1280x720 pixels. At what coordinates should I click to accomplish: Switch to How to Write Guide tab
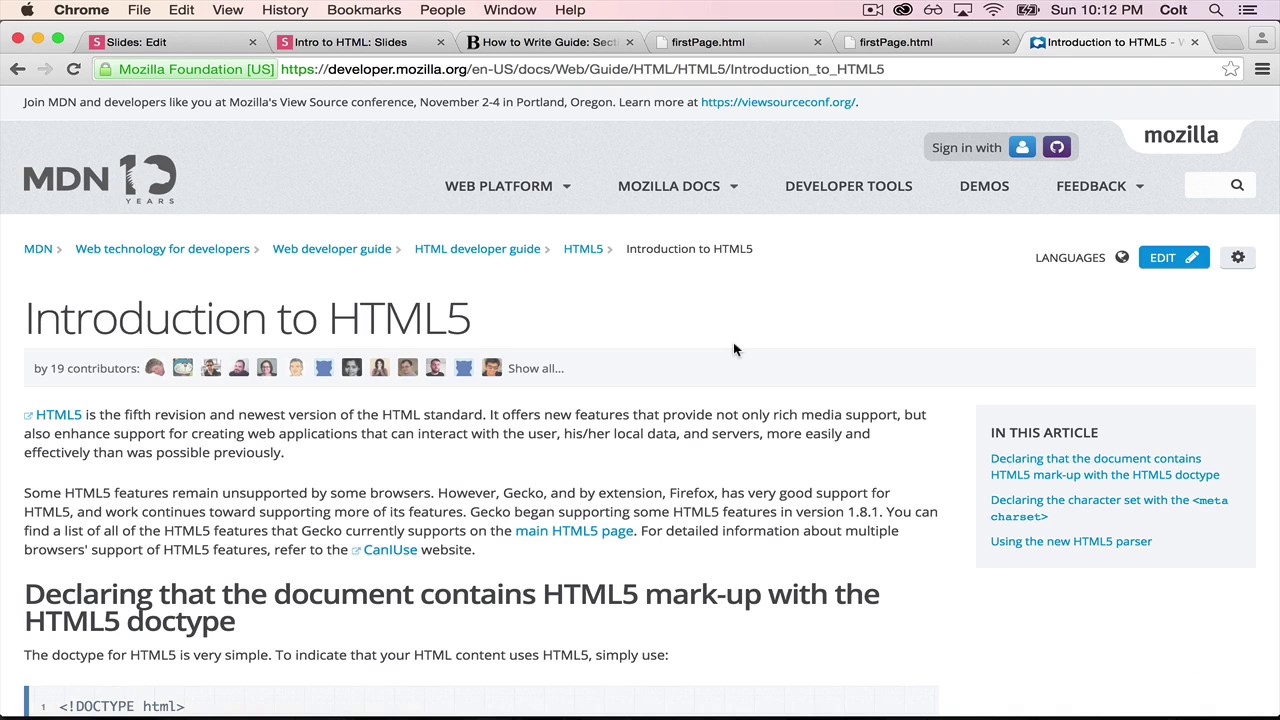pyautogui.click(x=548, y=42)
